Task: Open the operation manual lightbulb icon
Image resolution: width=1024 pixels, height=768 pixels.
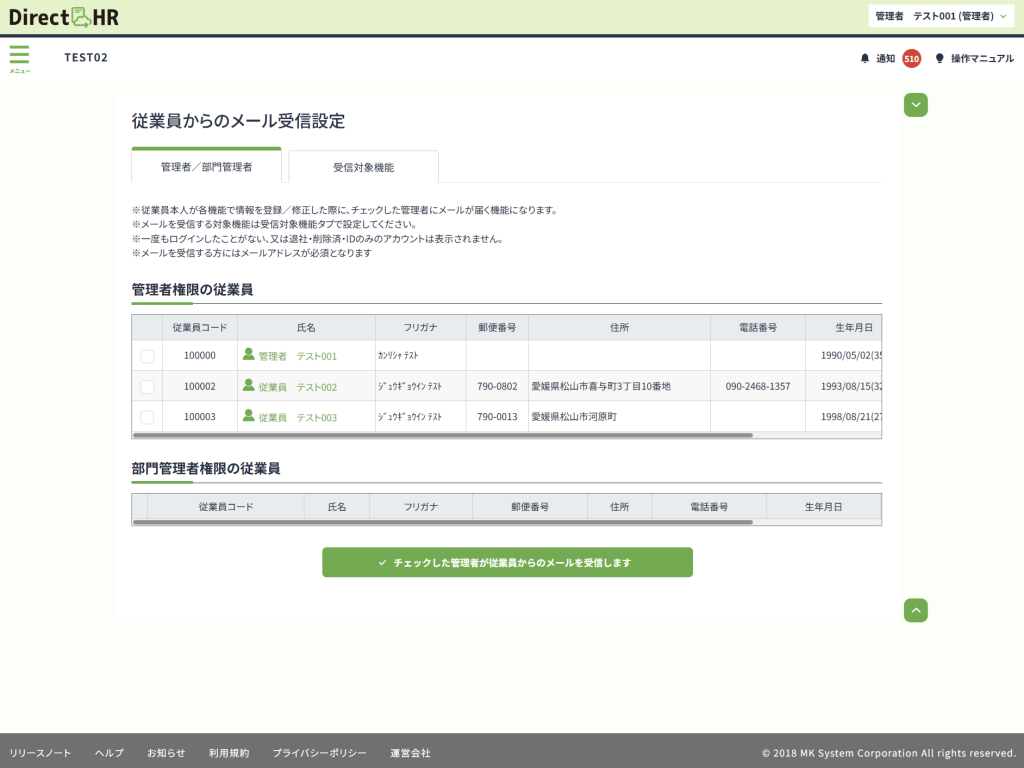Action: (939, 59)
